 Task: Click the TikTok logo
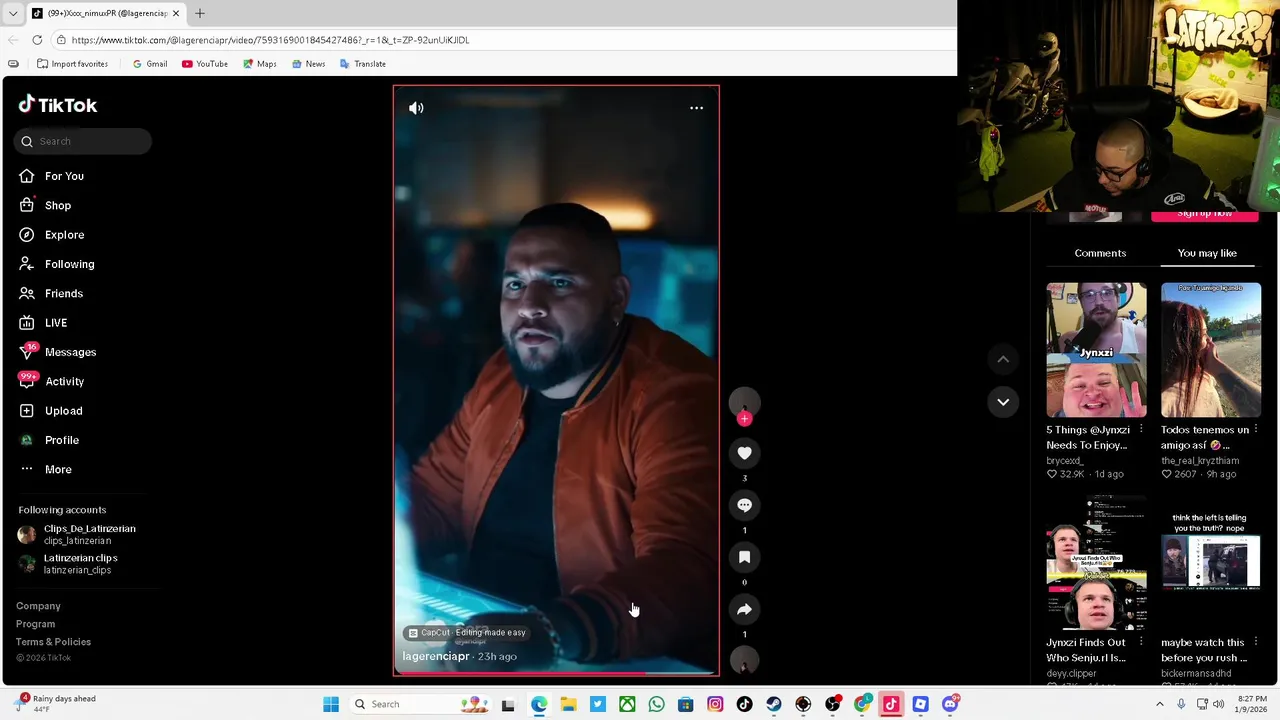pos(58,105)
